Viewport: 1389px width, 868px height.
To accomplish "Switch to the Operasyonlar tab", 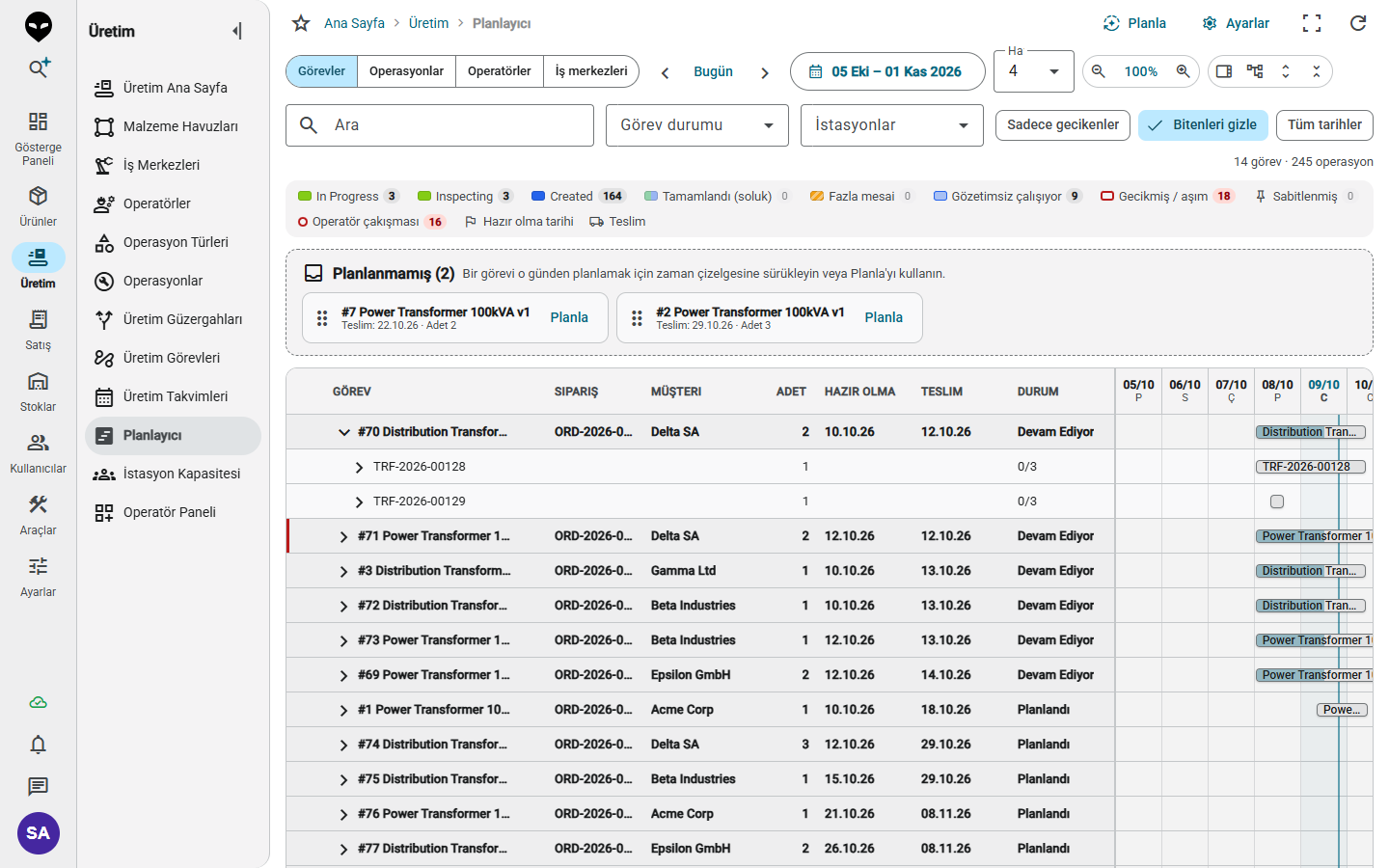I will click(x=406, y=71).
